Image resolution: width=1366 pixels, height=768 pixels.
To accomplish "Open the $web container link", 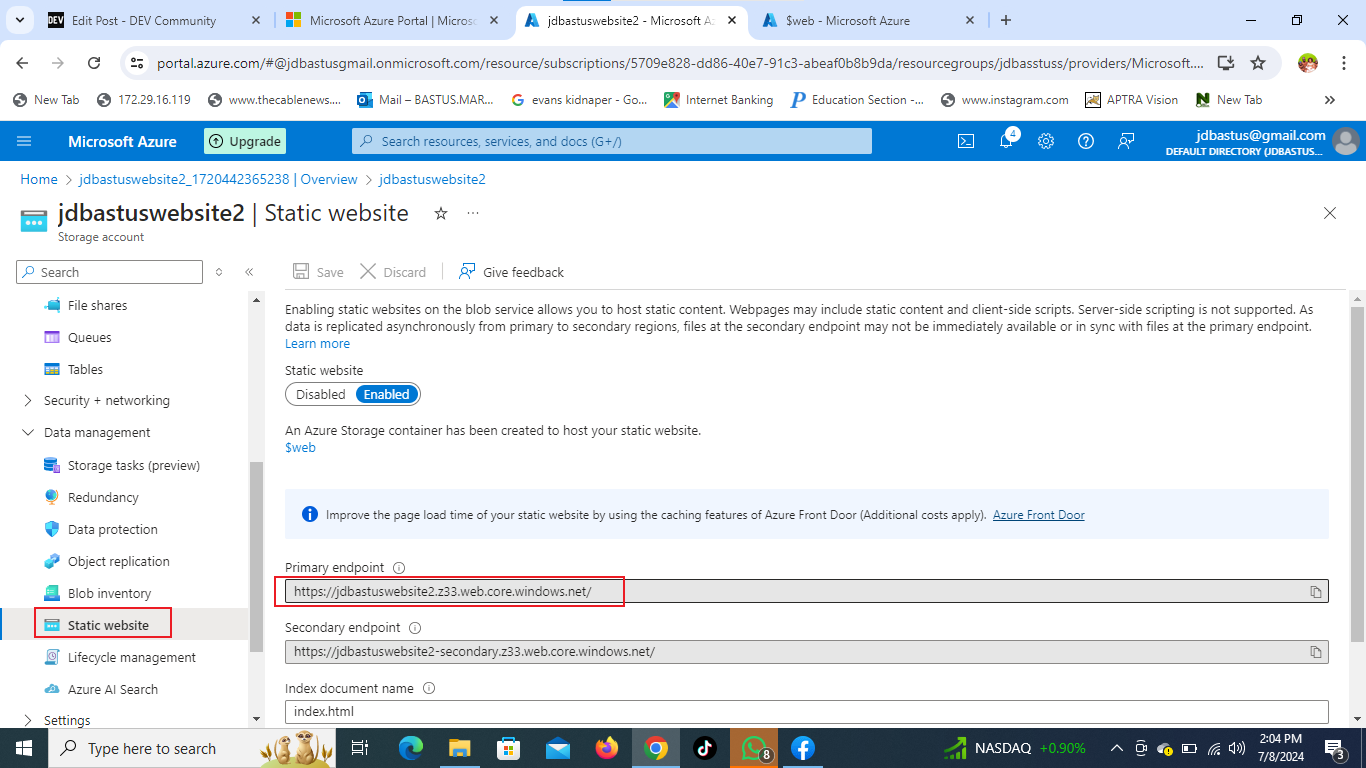I will tap(300, 447).
